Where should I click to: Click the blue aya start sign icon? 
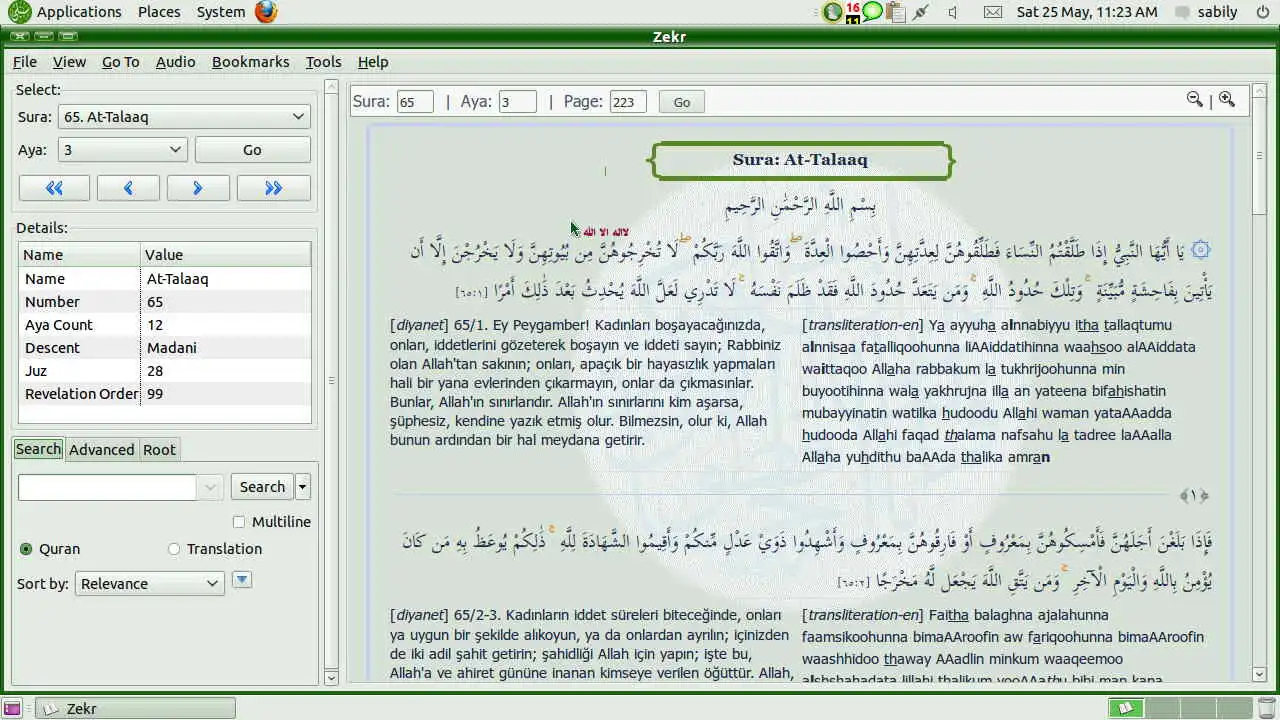coord(1201,250)
